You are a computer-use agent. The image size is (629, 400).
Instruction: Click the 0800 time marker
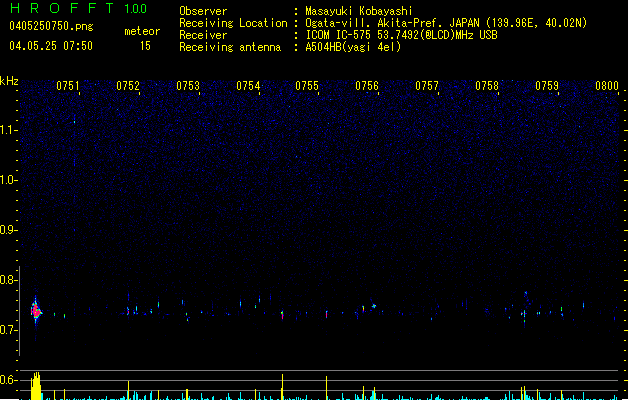[607, 86]
